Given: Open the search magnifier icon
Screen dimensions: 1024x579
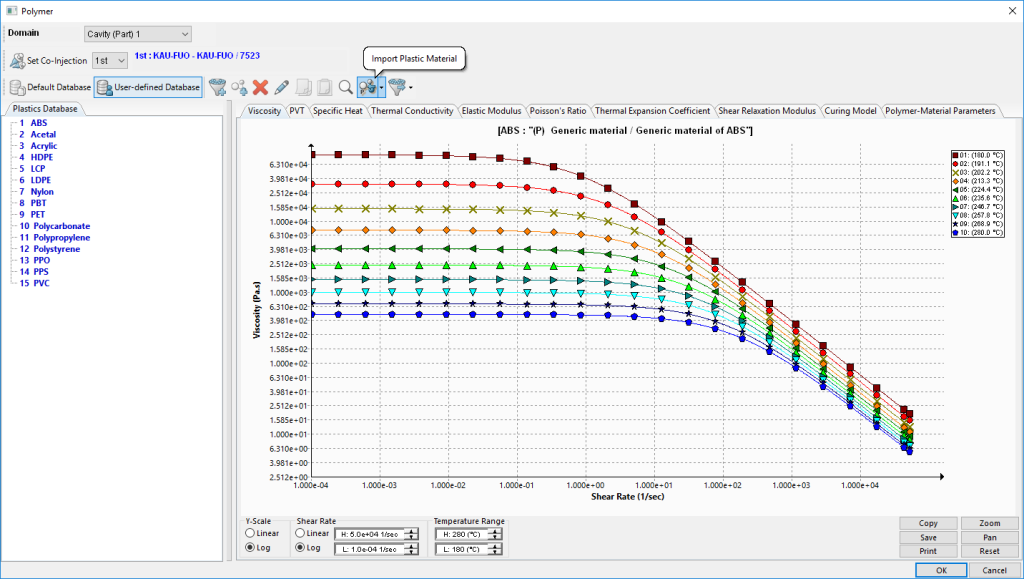Looking at the screenshot, I should [347, 87].
